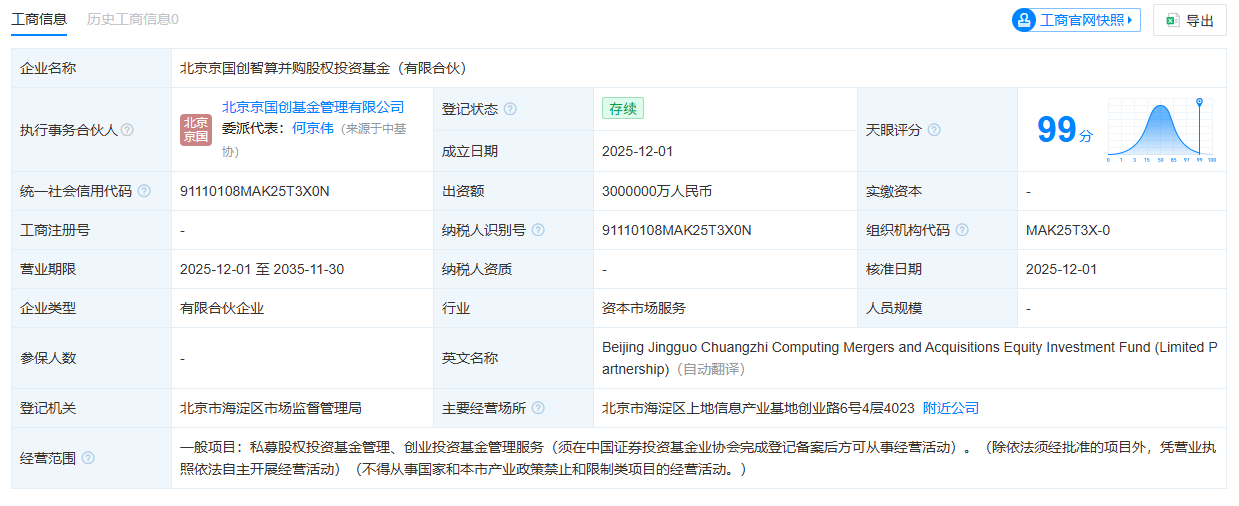Click question mark icon next to 登记状态
The width and height of the screenshot is (1239, 506).
click(x=510, y=109)
